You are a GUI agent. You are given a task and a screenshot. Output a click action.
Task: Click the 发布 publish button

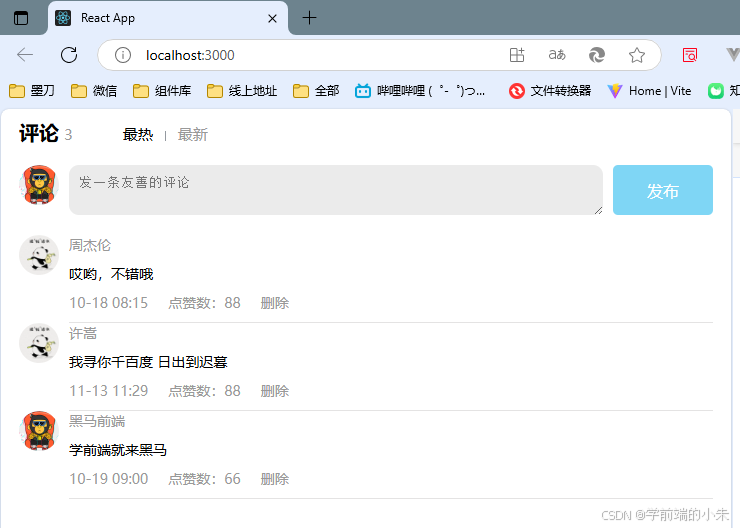click(663, 190)
